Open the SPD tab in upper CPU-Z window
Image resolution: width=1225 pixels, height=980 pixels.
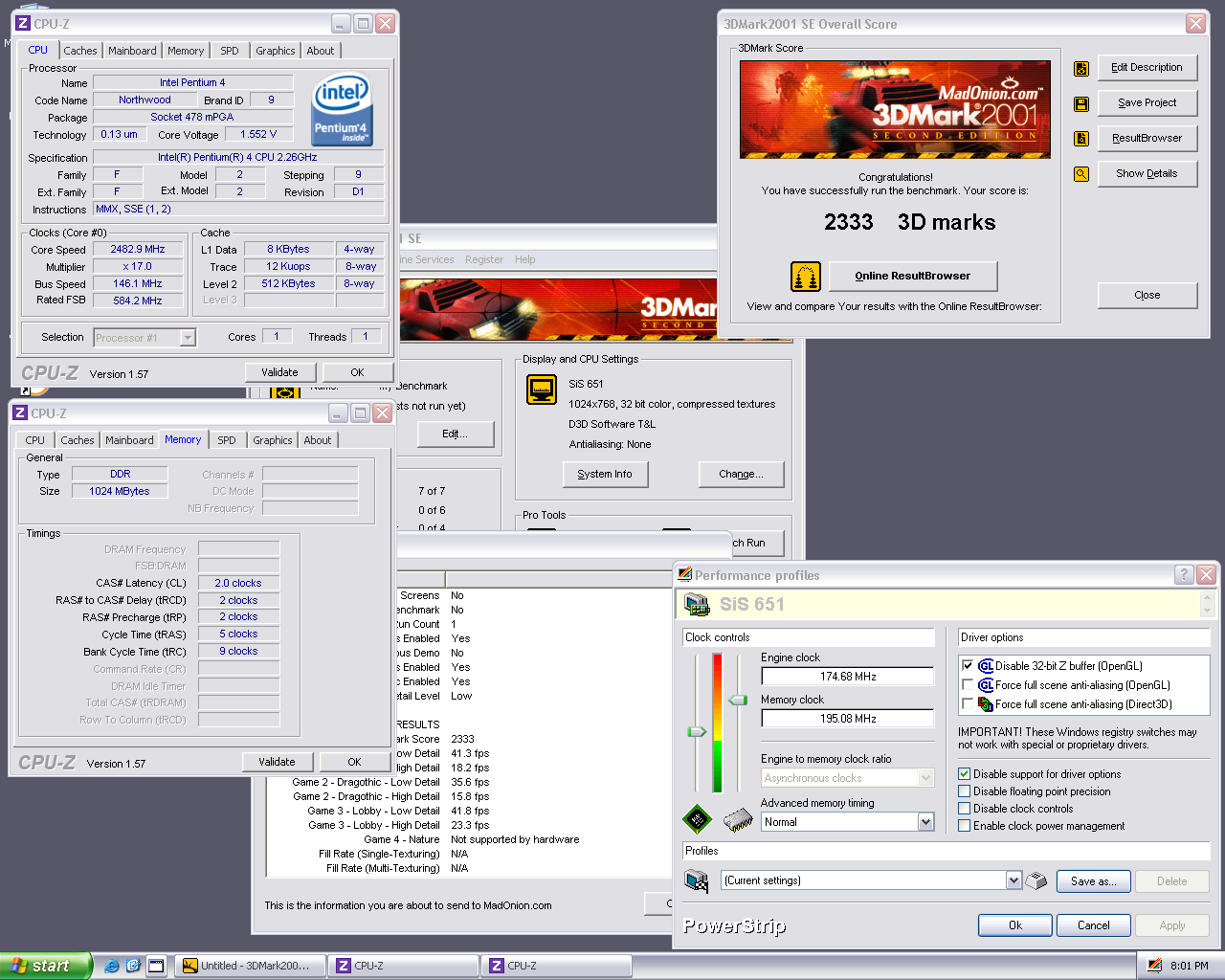click(230, 51)
